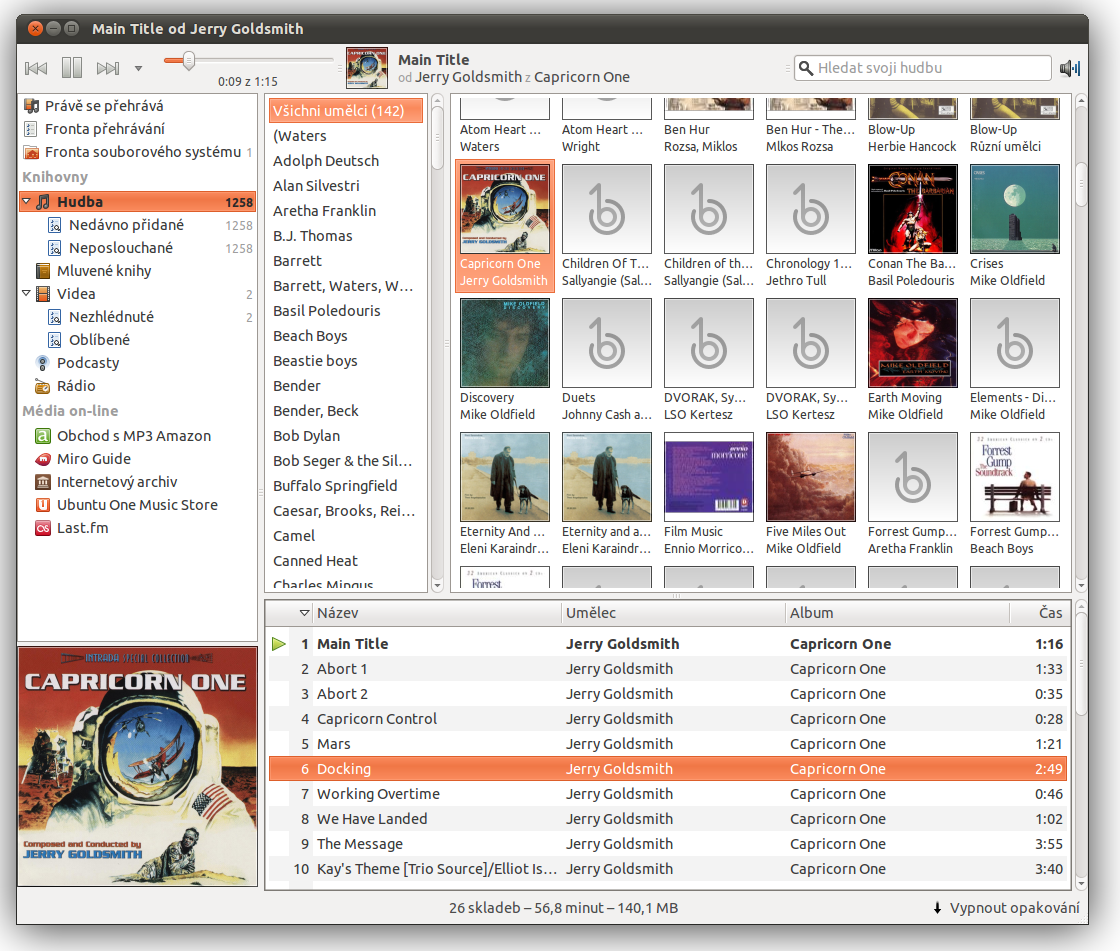Click the green playing indicator on Main Title

pyautogui.click(x=279, y=644)
